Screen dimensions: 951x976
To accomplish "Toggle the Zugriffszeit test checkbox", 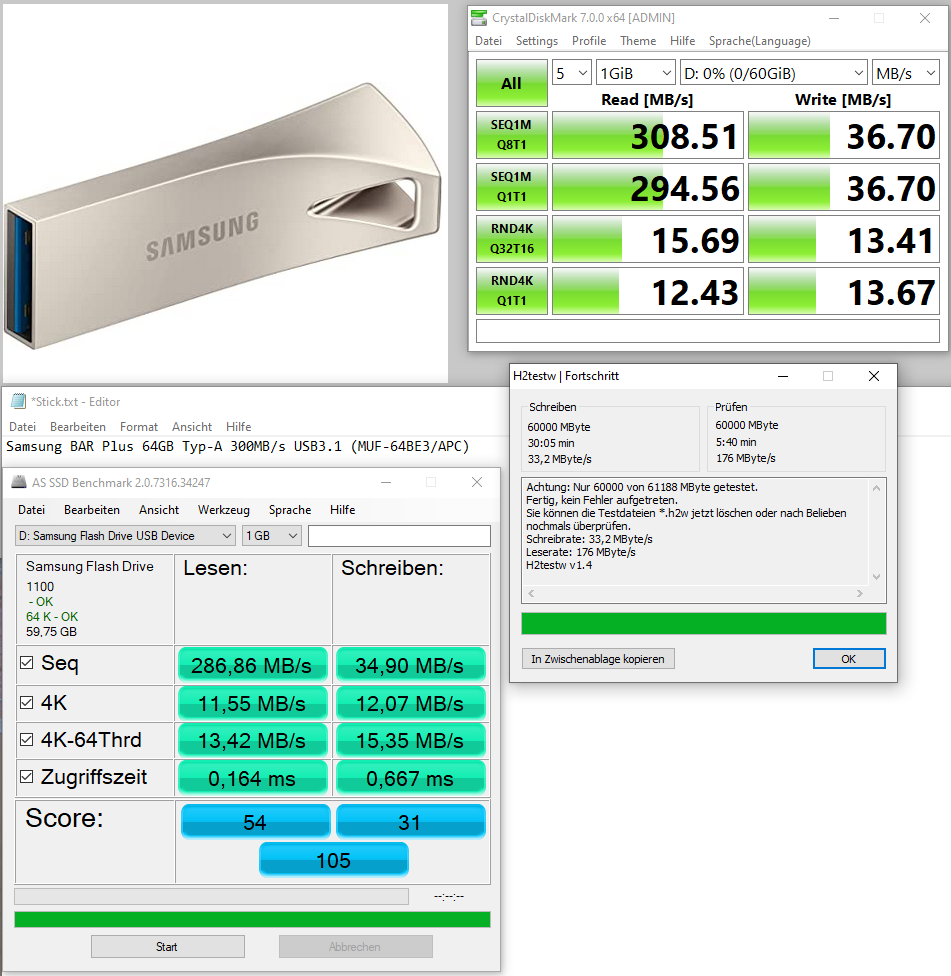I will 26,776.
